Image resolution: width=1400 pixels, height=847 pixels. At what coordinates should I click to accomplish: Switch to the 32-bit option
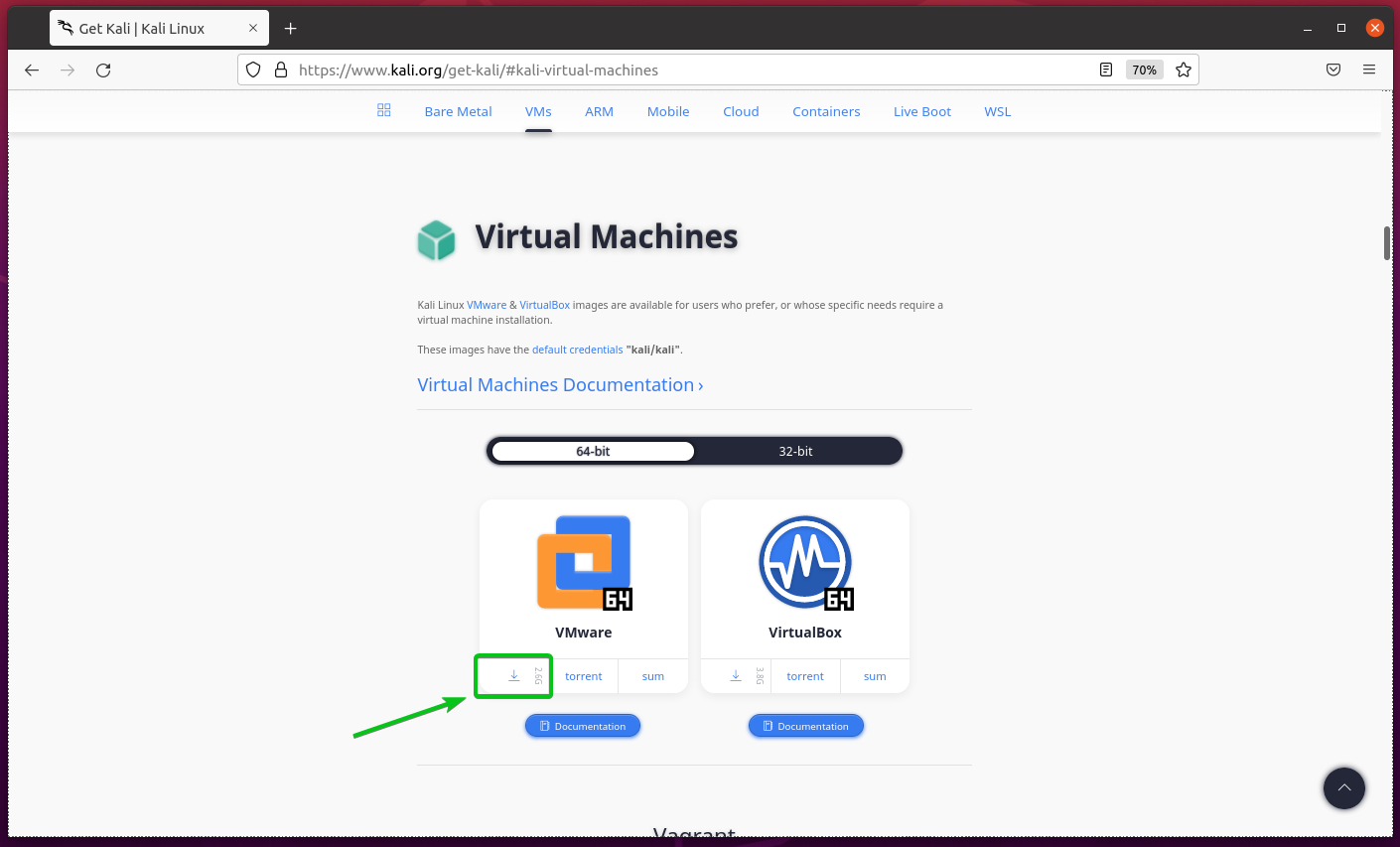[795, 452]
